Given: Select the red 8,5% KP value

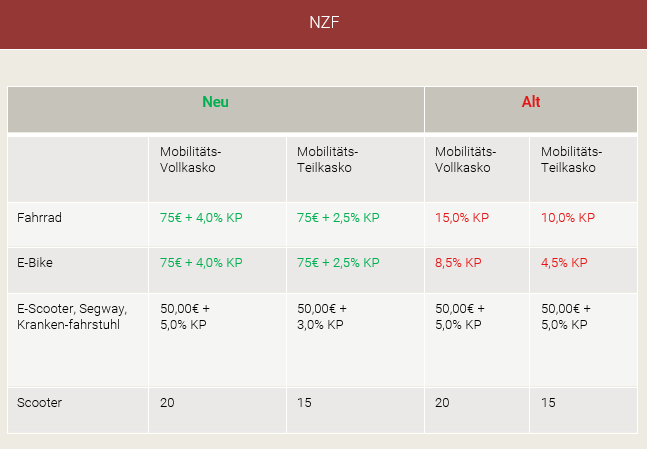Looking at the screenshot, I should click(458, 263).
